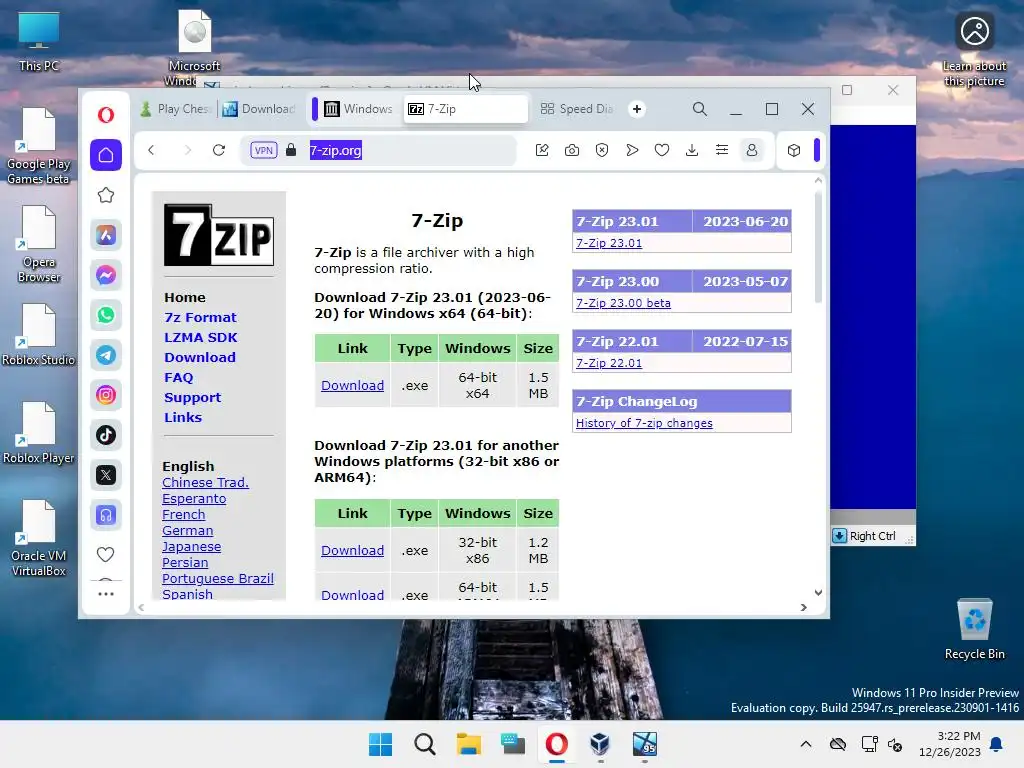Switch to the Windows tab

point(359,109)
